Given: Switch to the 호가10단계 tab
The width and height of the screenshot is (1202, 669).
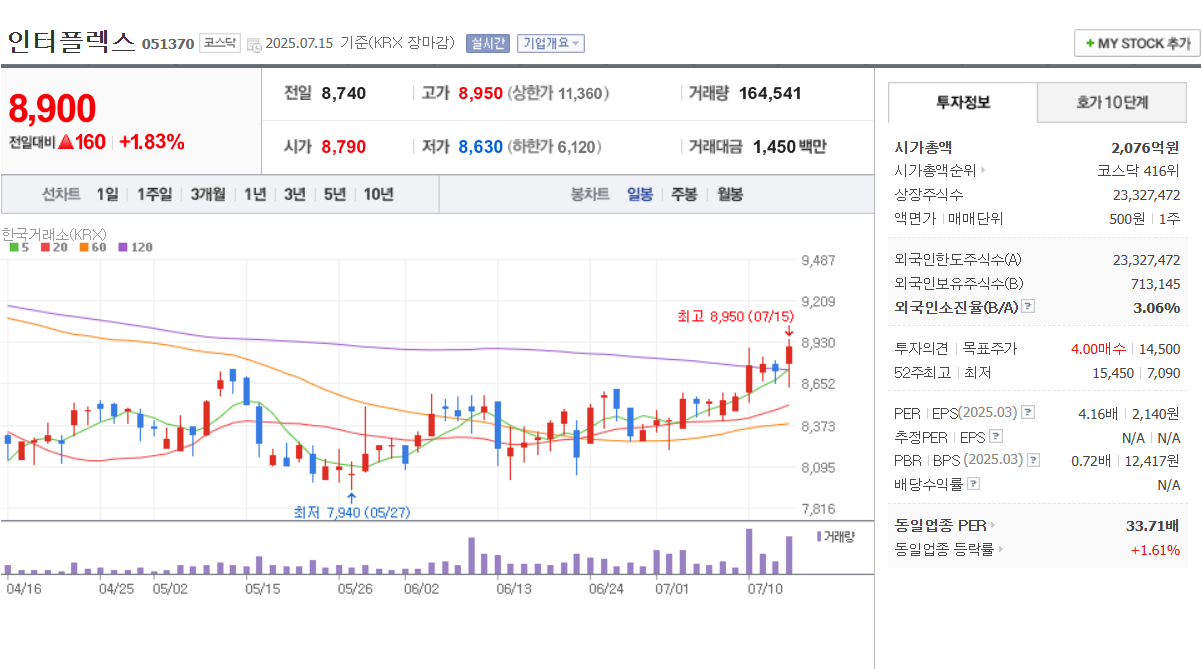Looking at the screenshot, I should click(1112, 102).
